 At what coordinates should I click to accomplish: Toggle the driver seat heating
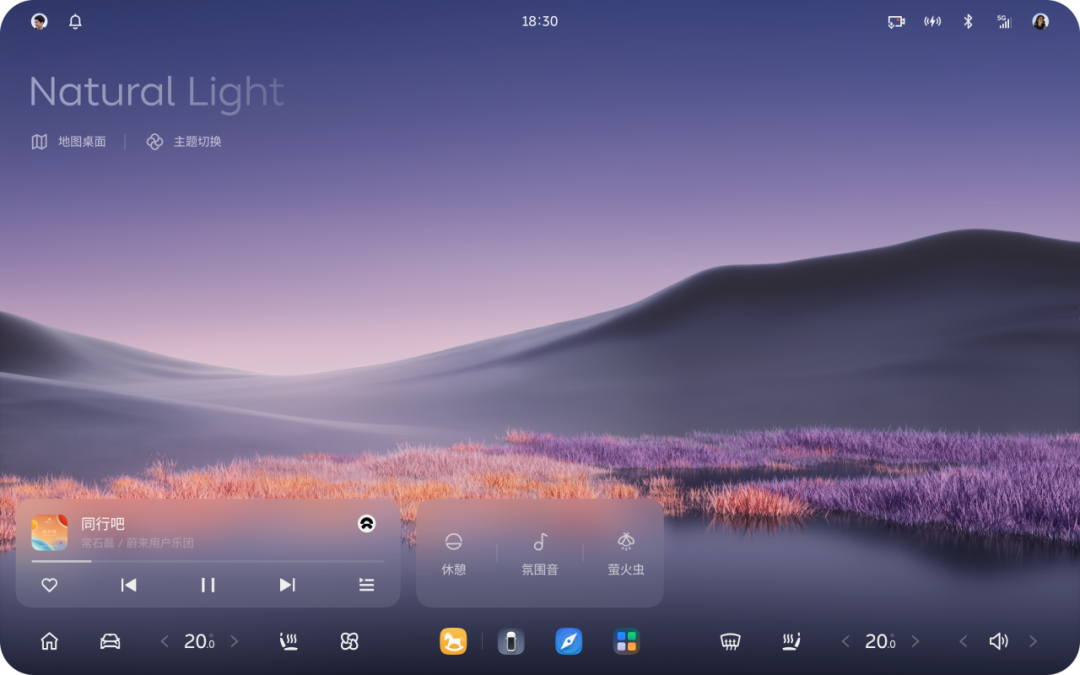pyautogui.click(x=289, y=641)
